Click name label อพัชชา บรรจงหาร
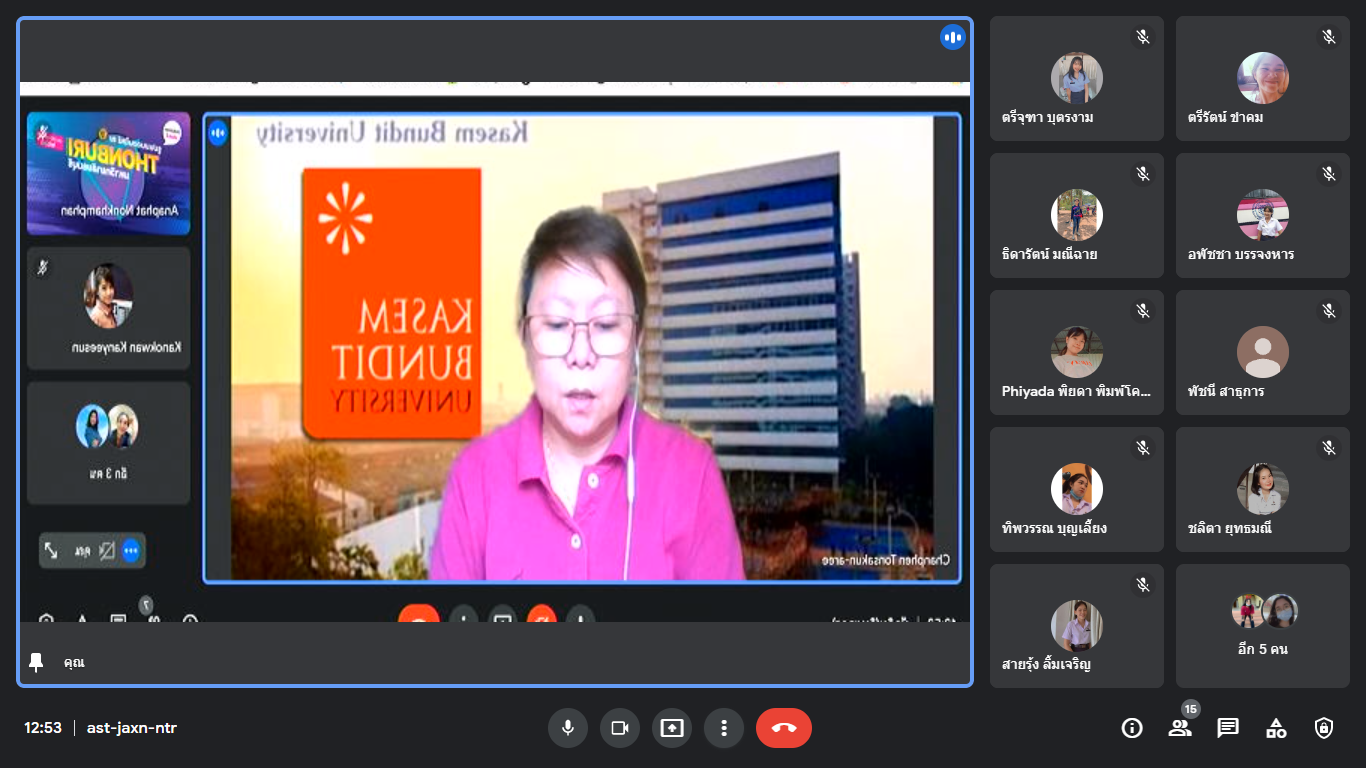Image resolution: width=1366 pixels, height=768 pixels. click(1241, 254)
